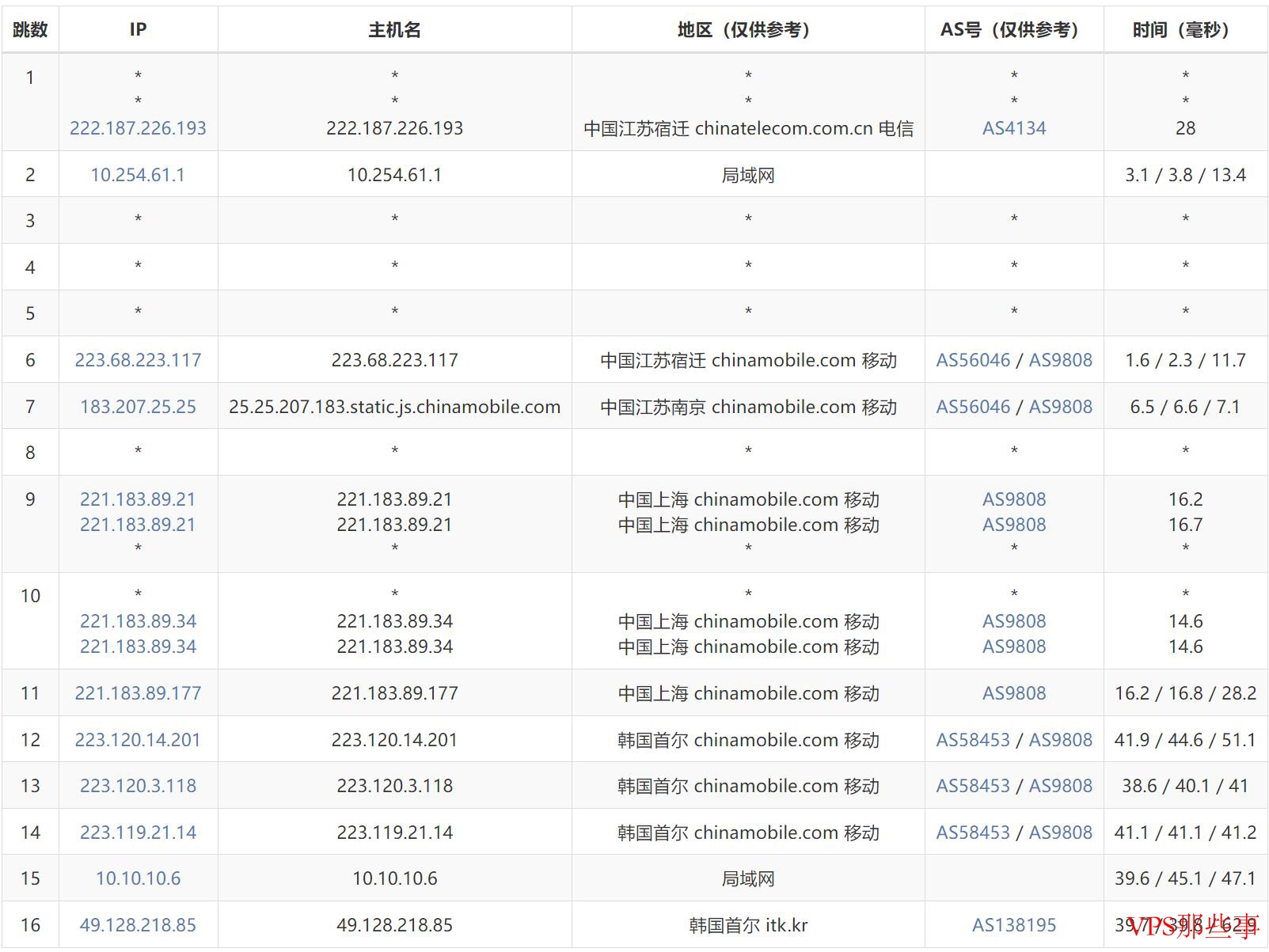Screen dimensions: 1269x952
Task: Open the blue 222.187.226.193 IP link
Action: tap(138, 128)
